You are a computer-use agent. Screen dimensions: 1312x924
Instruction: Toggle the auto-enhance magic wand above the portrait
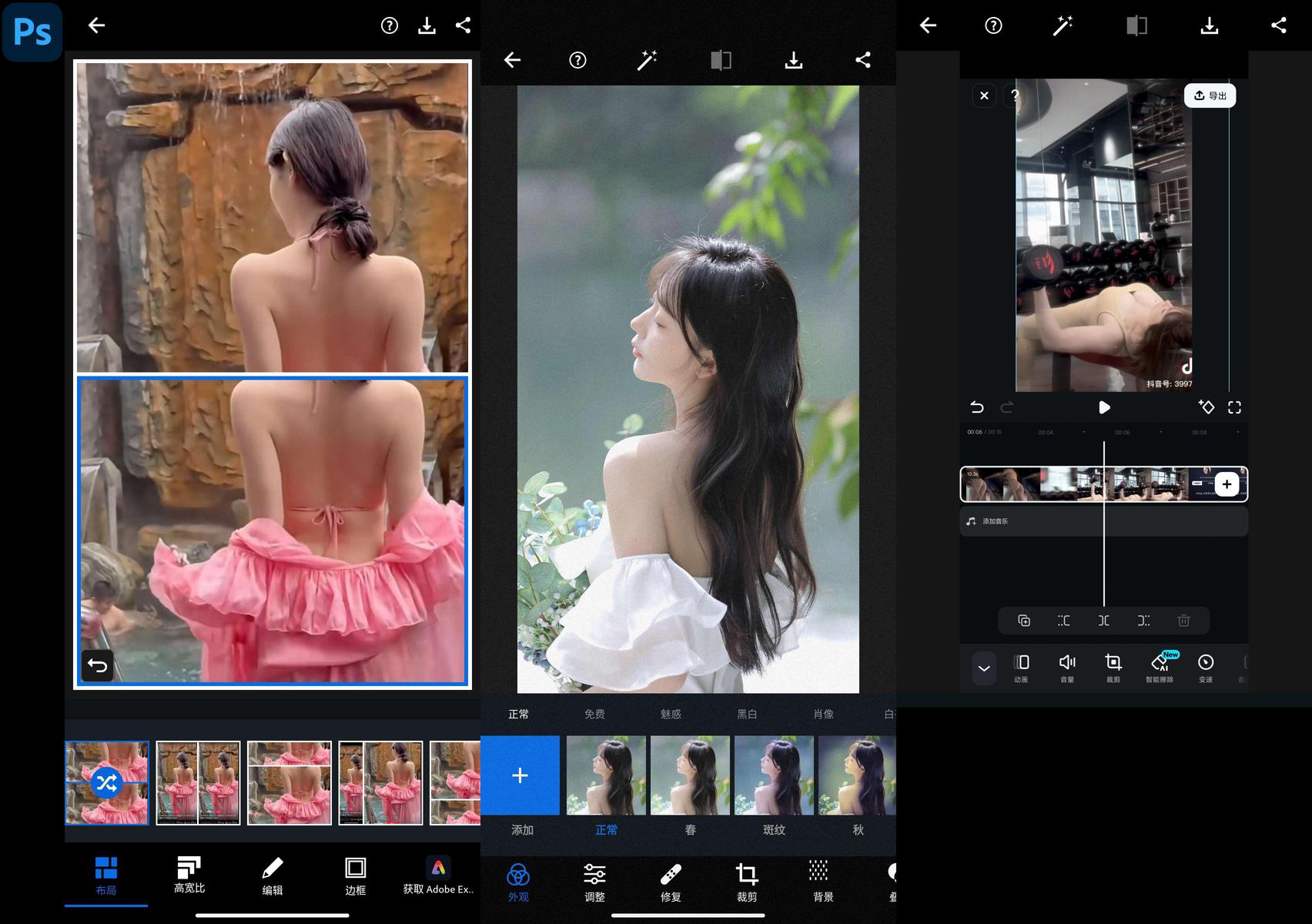[647, 60]
